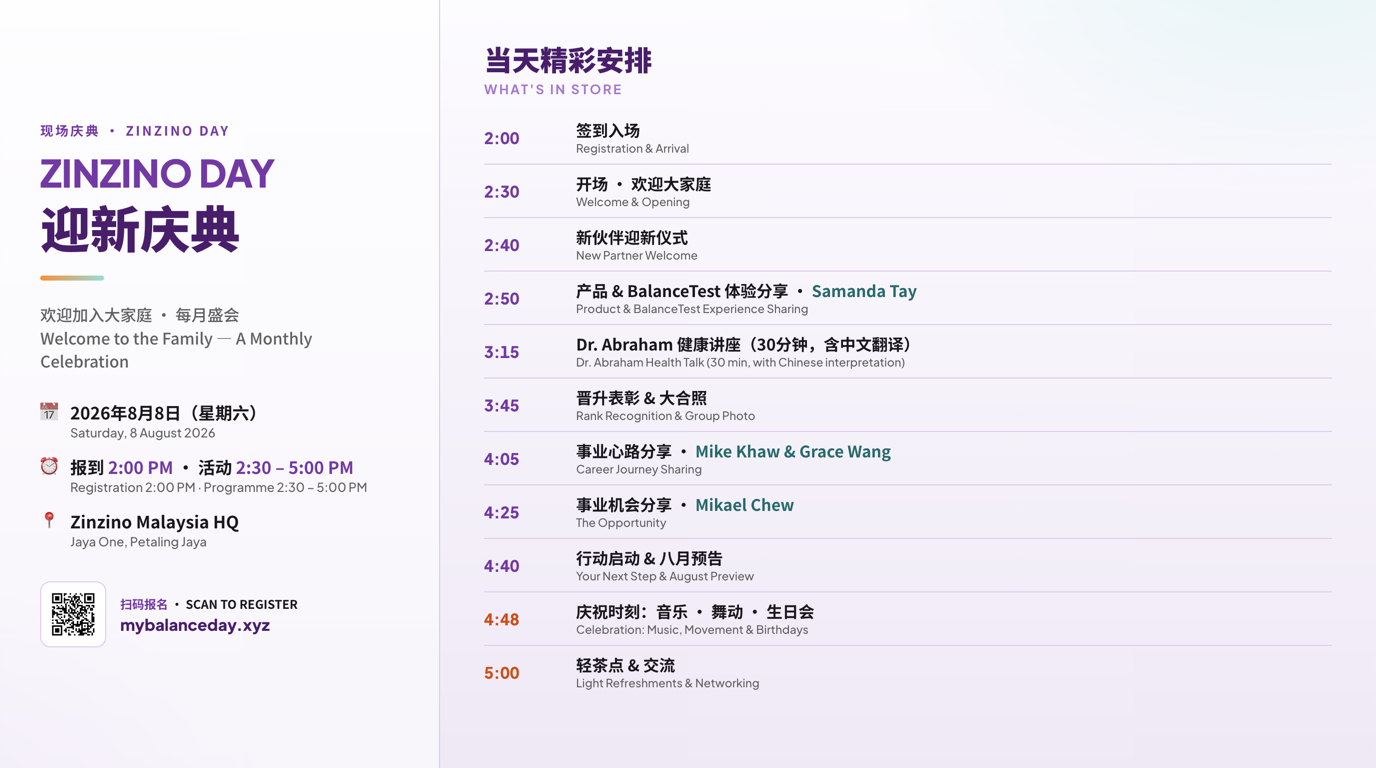The height and width of the screenshot is (768, 1376).
Task: Click Career Journey Sharing text
Action: [639, 469]
